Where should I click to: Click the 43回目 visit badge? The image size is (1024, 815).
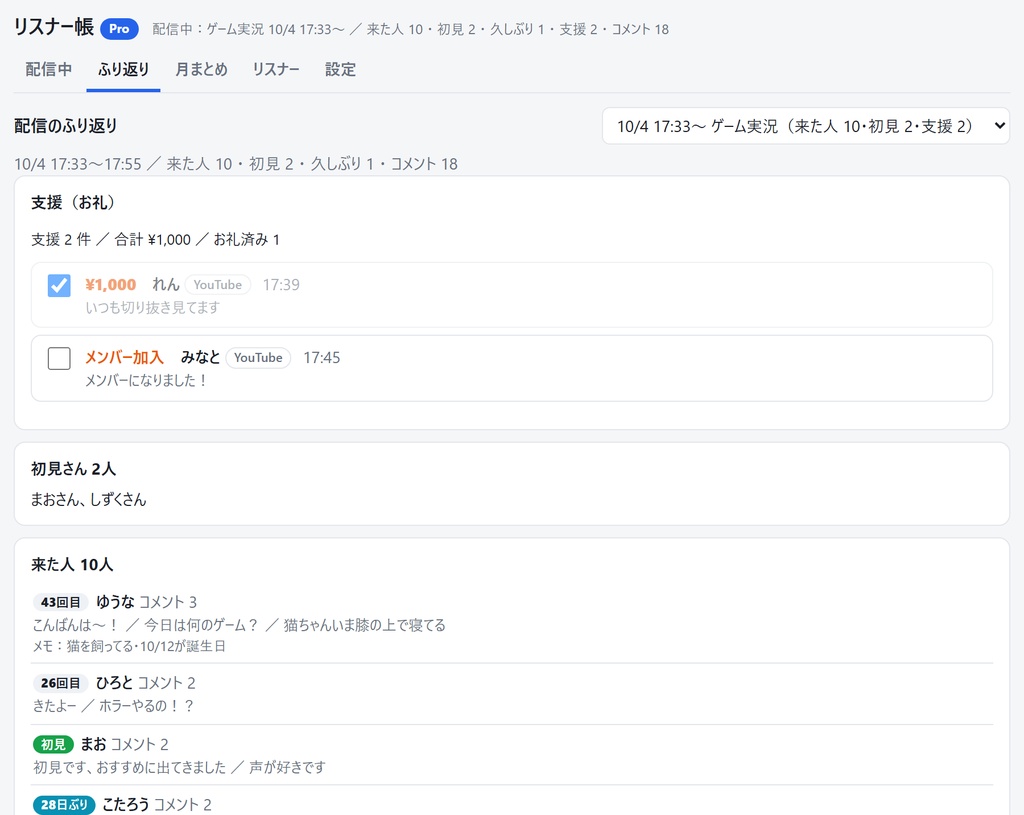pos(60,602)
